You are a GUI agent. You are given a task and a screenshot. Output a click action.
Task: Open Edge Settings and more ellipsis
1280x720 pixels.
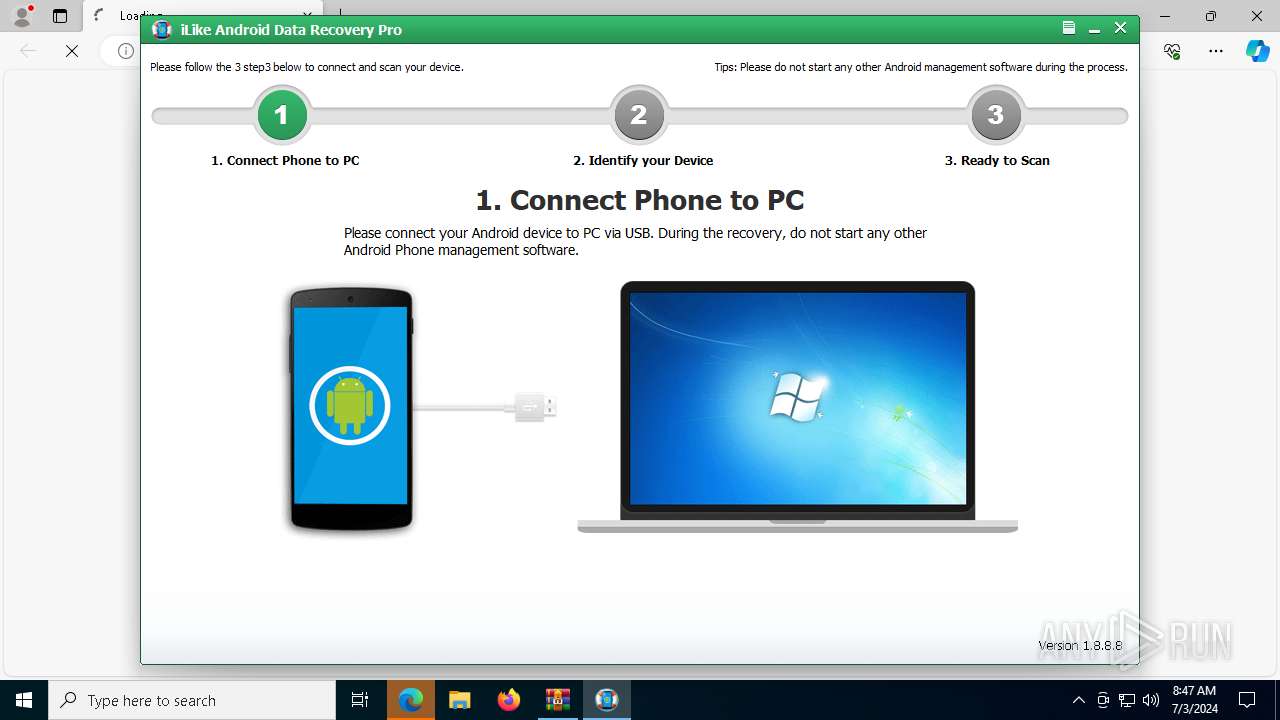click(x=1216, y=50)
